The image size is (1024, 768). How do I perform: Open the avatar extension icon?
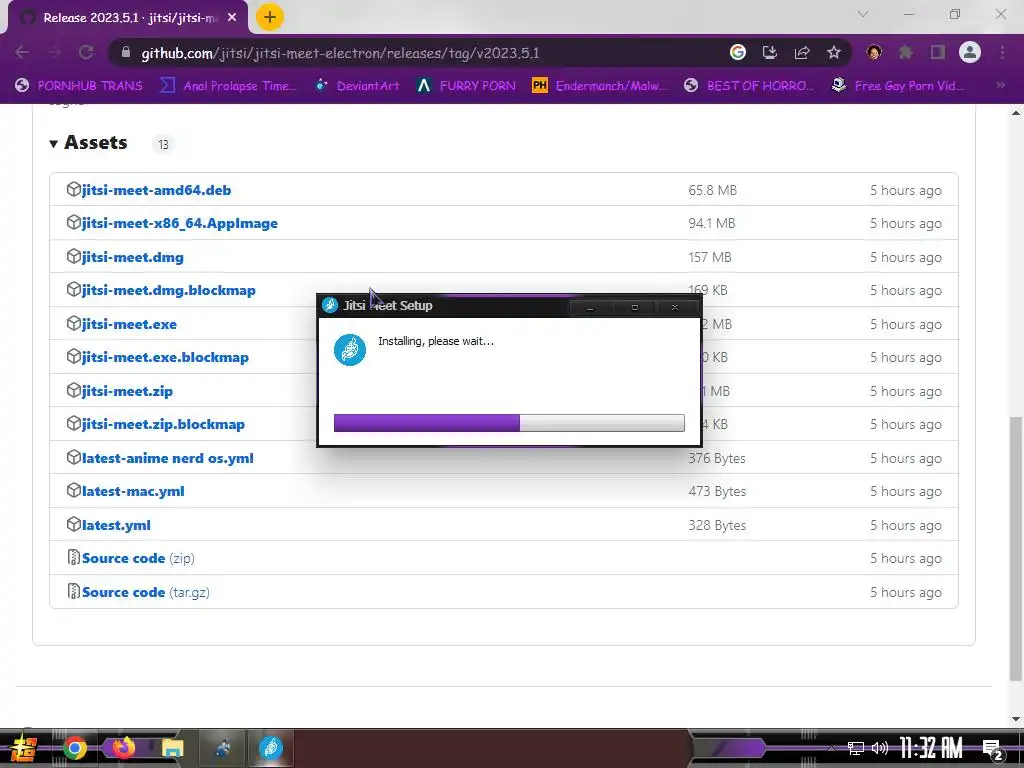pyautogui.click(x=874, y=52)
